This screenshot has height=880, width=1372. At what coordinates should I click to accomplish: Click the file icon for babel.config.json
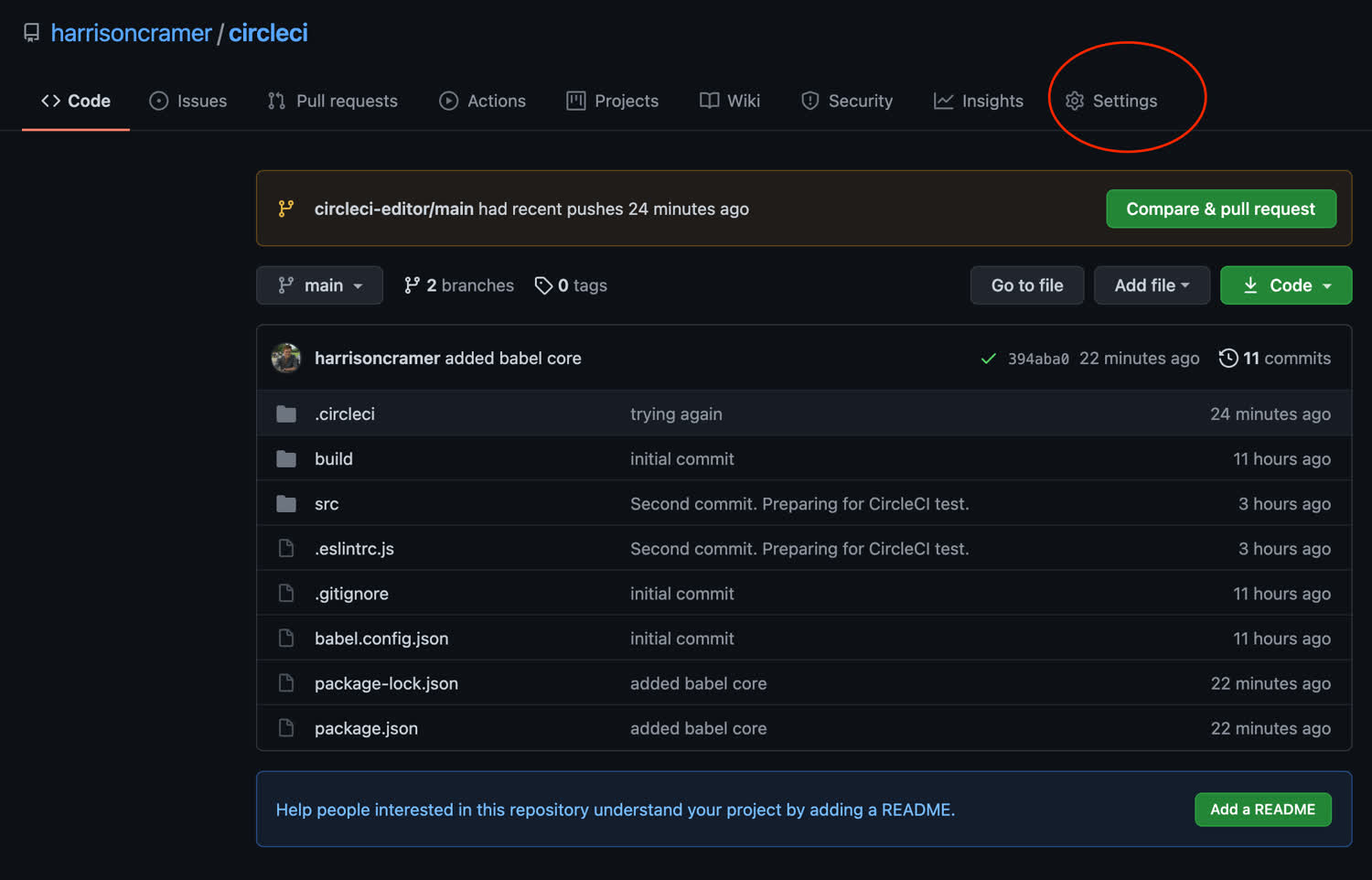(286, 639)
